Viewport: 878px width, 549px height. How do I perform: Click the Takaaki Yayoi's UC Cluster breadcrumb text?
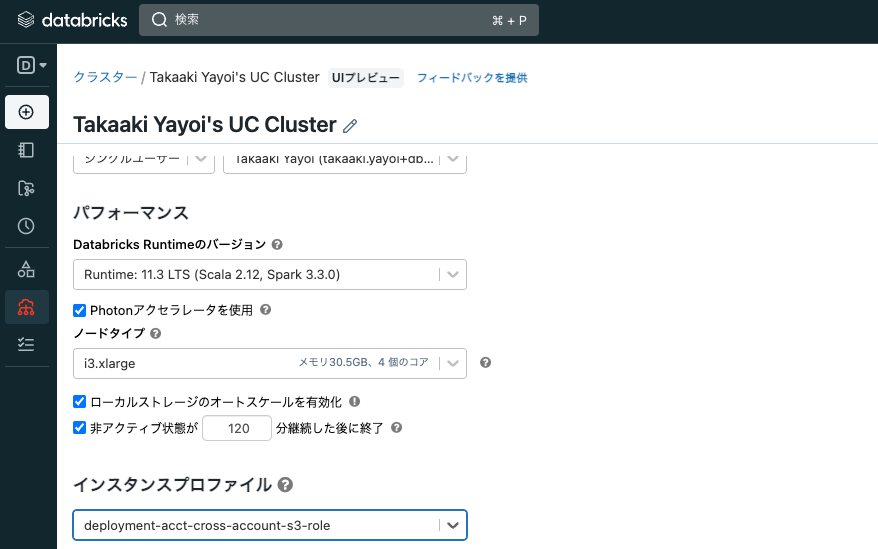click(235, 77)
